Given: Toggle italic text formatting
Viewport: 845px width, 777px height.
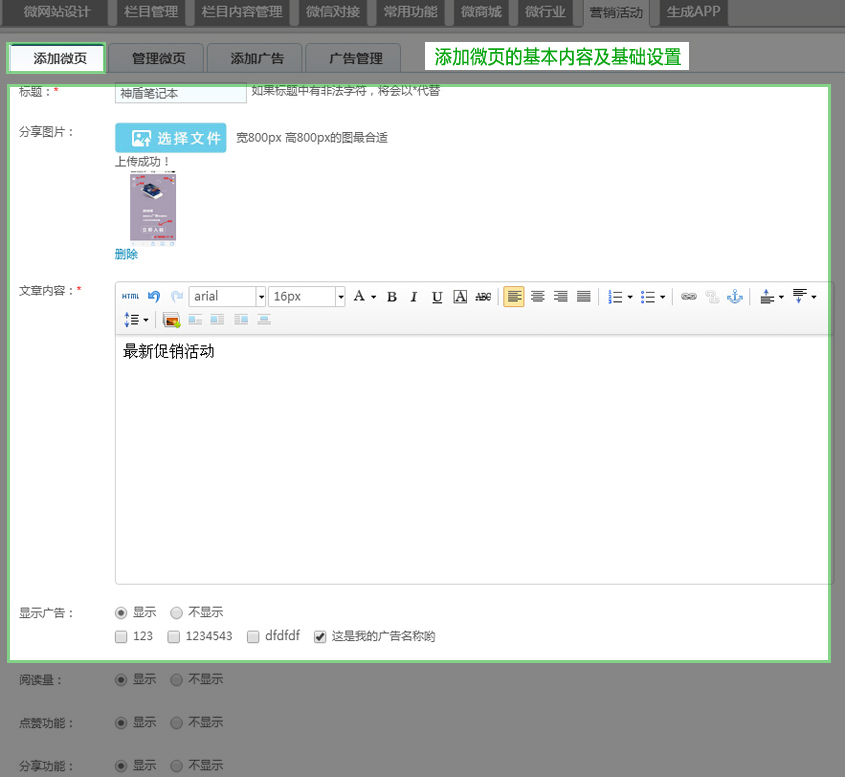Looking at the screenshot, I should click(414, 297).
